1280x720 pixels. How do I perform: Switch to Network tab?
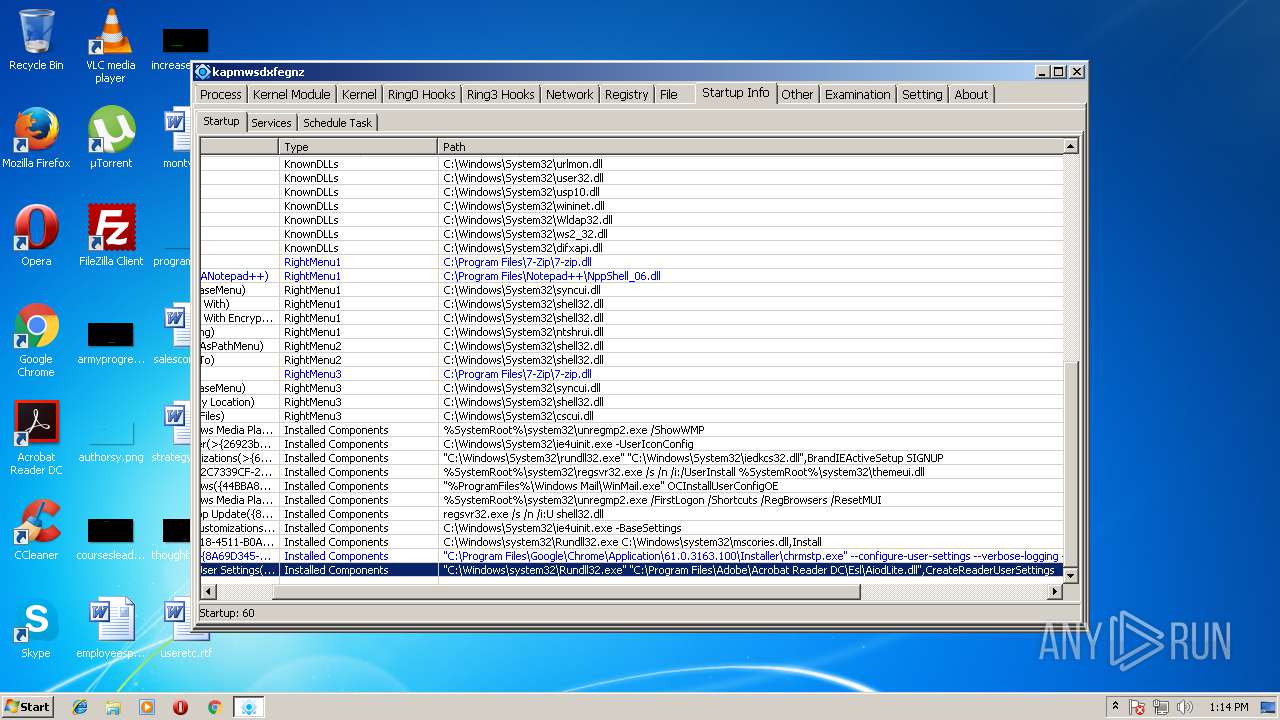coord(569,94)
